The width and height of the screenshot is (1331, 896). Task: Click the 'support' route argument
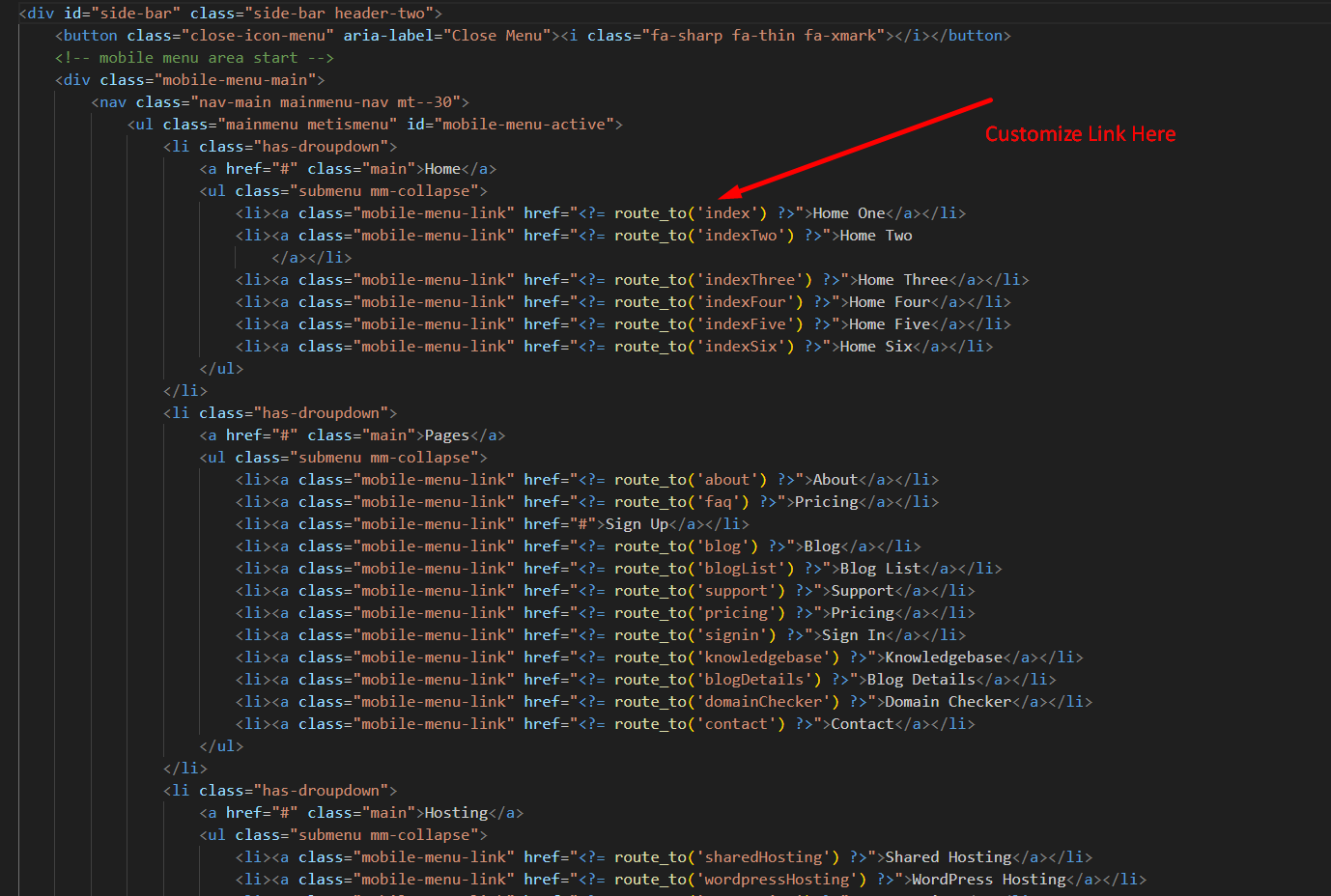point(736,591)
